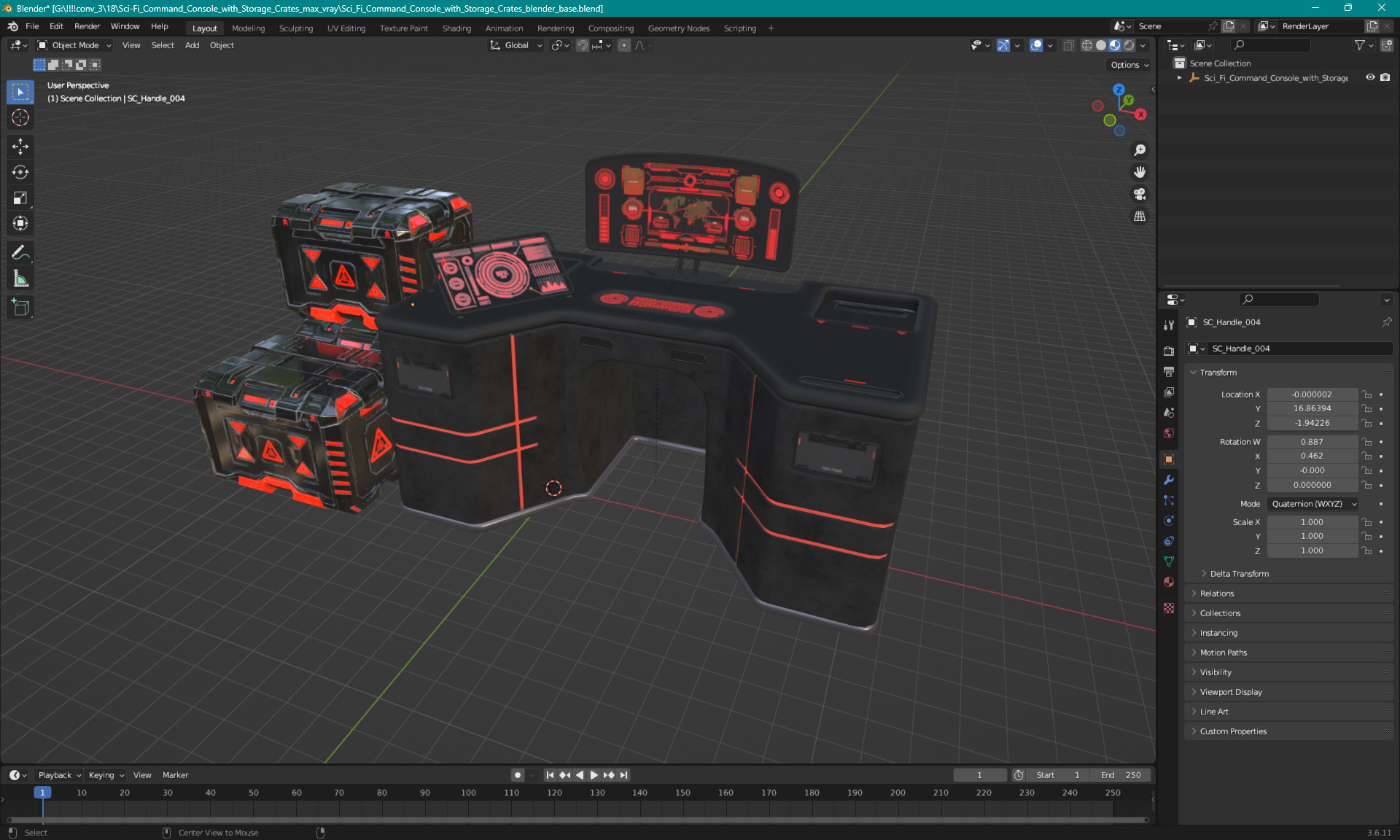Screen dimensions: 1400x840
Task: Toggle viewport gizmos display
Action: coord(1003,45)
